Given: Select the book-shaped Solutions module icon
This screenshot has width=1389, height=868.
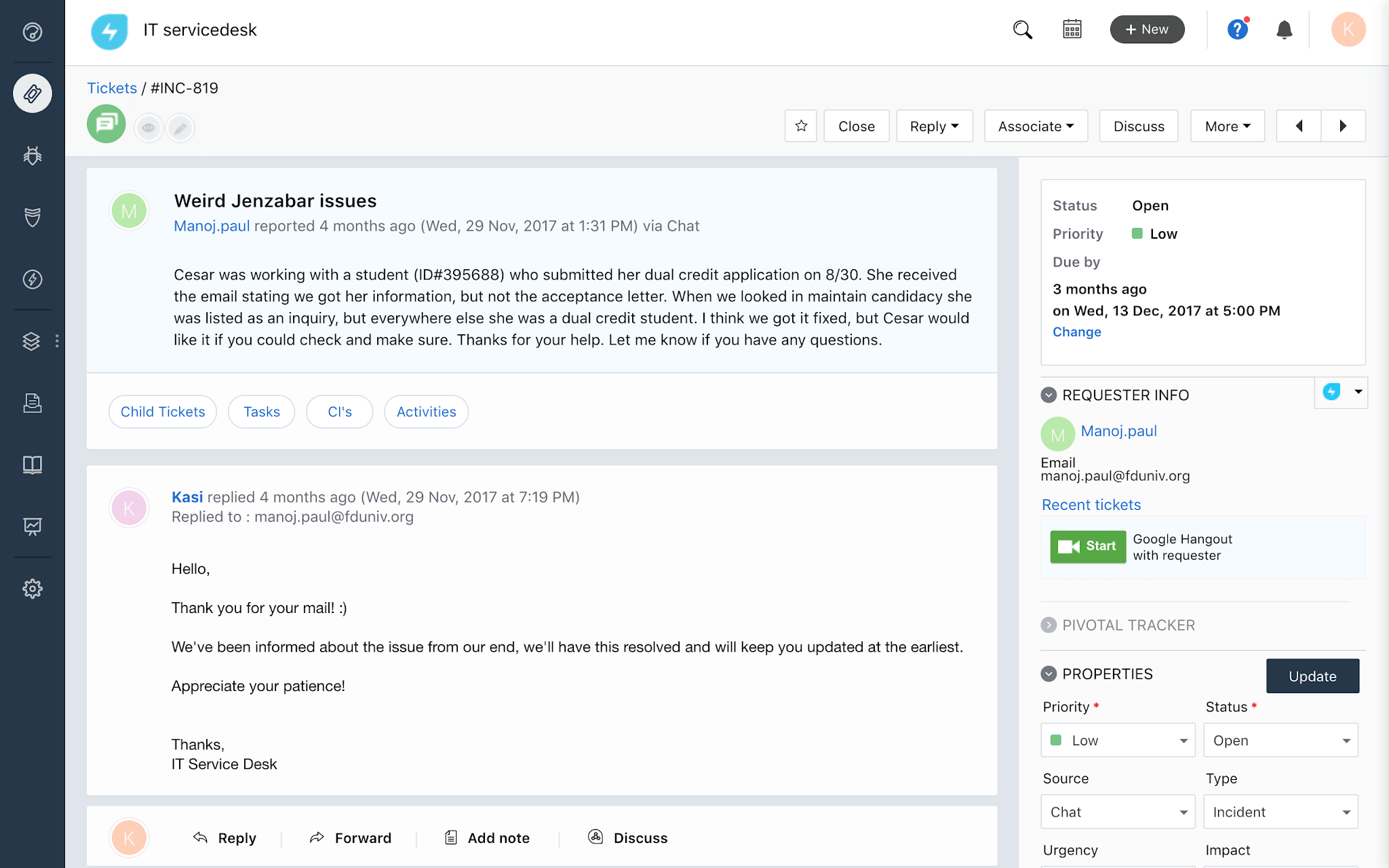Looking at the screenshot, I should [32, 465].
